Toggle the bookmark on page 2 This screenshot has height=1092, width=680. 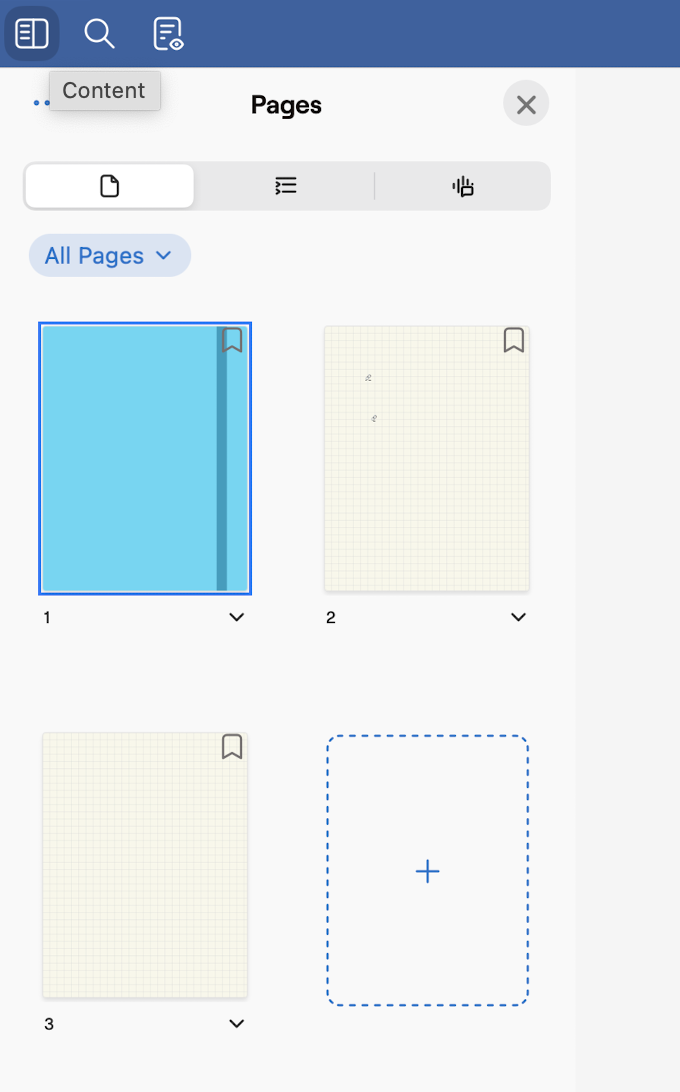click(514, 340)
